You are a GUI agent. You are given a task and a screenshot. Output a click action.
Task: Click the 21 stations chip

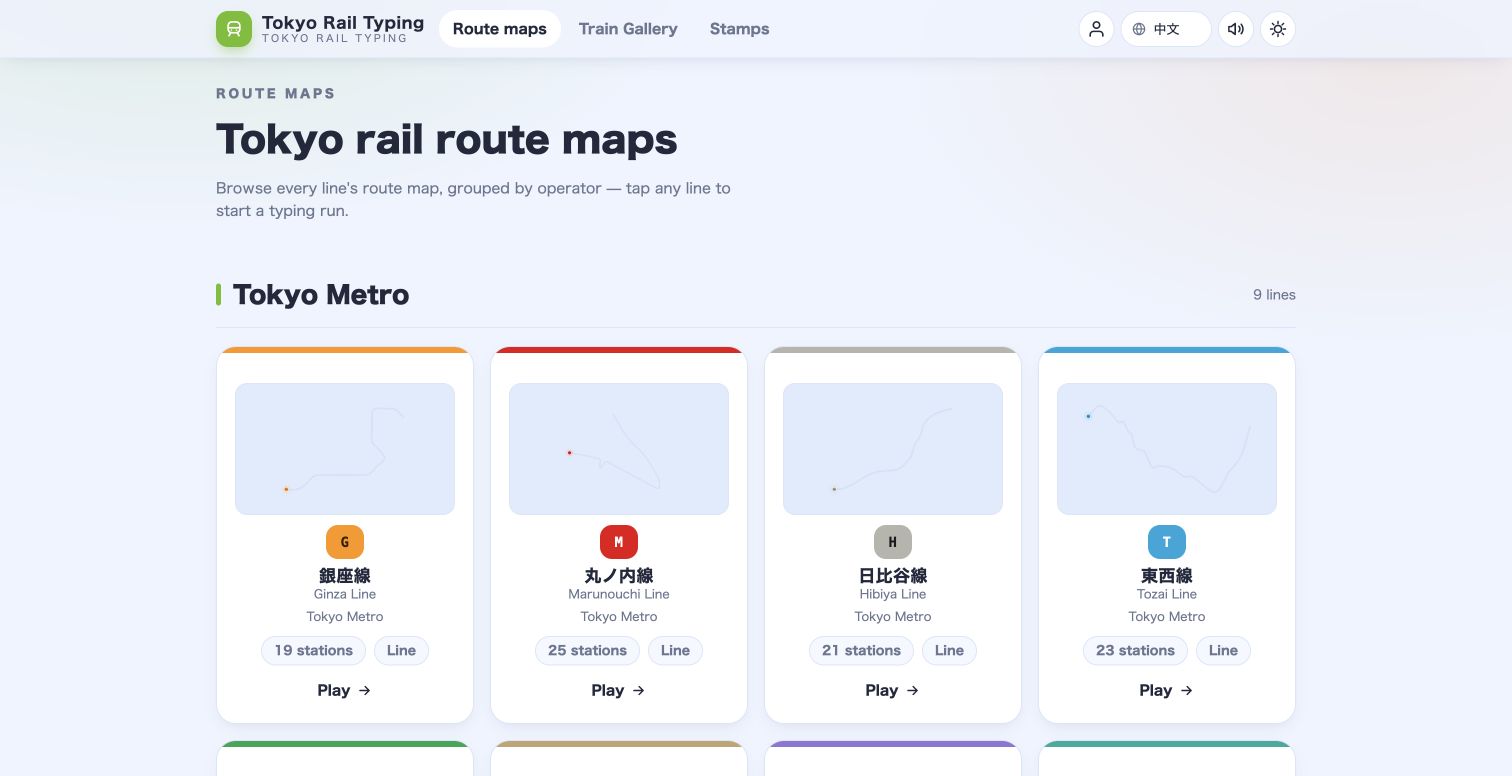point(862,650)
